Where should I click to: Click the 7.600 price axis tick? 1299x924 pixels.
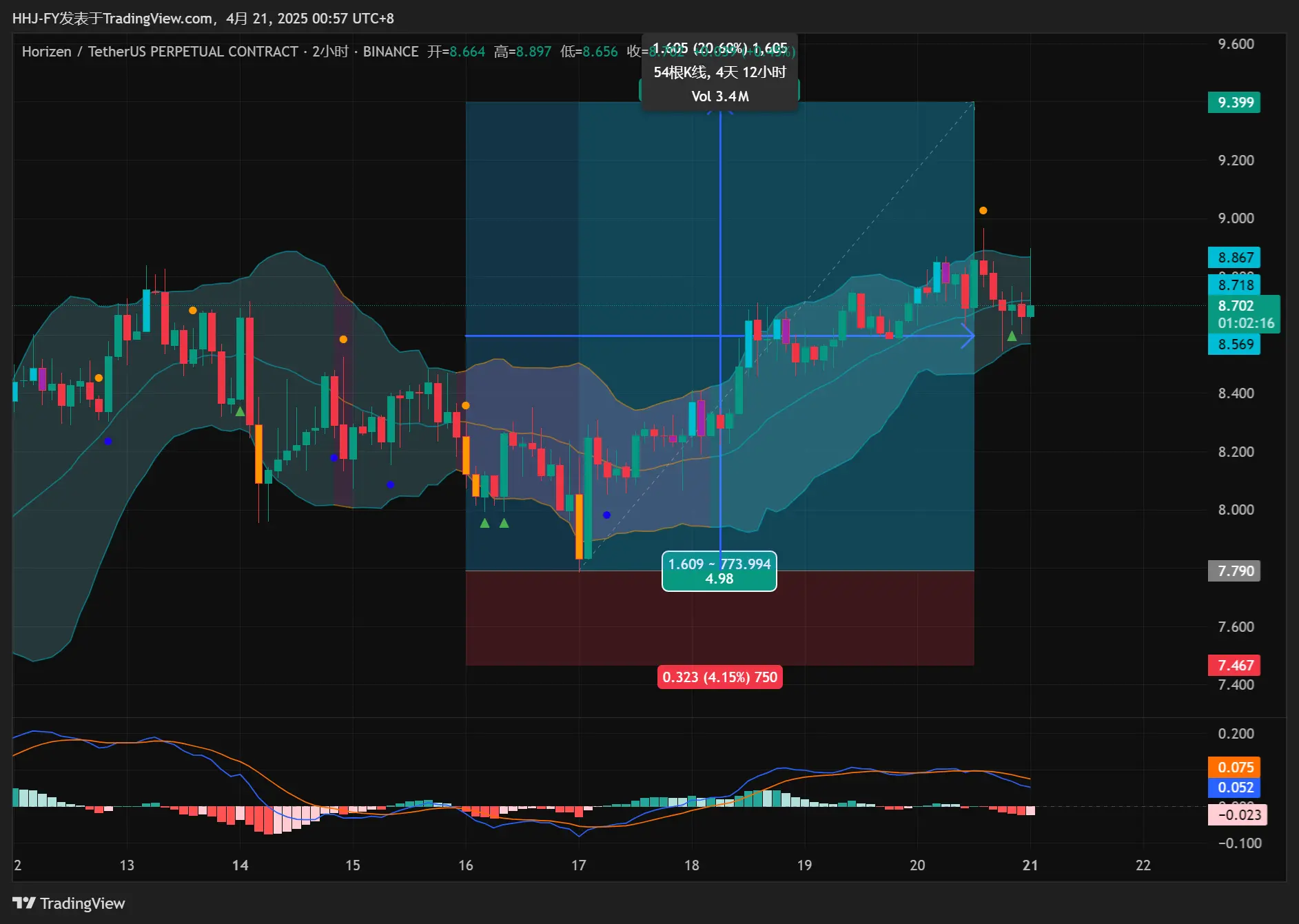pyautogui.click(x=1236, y=627)
